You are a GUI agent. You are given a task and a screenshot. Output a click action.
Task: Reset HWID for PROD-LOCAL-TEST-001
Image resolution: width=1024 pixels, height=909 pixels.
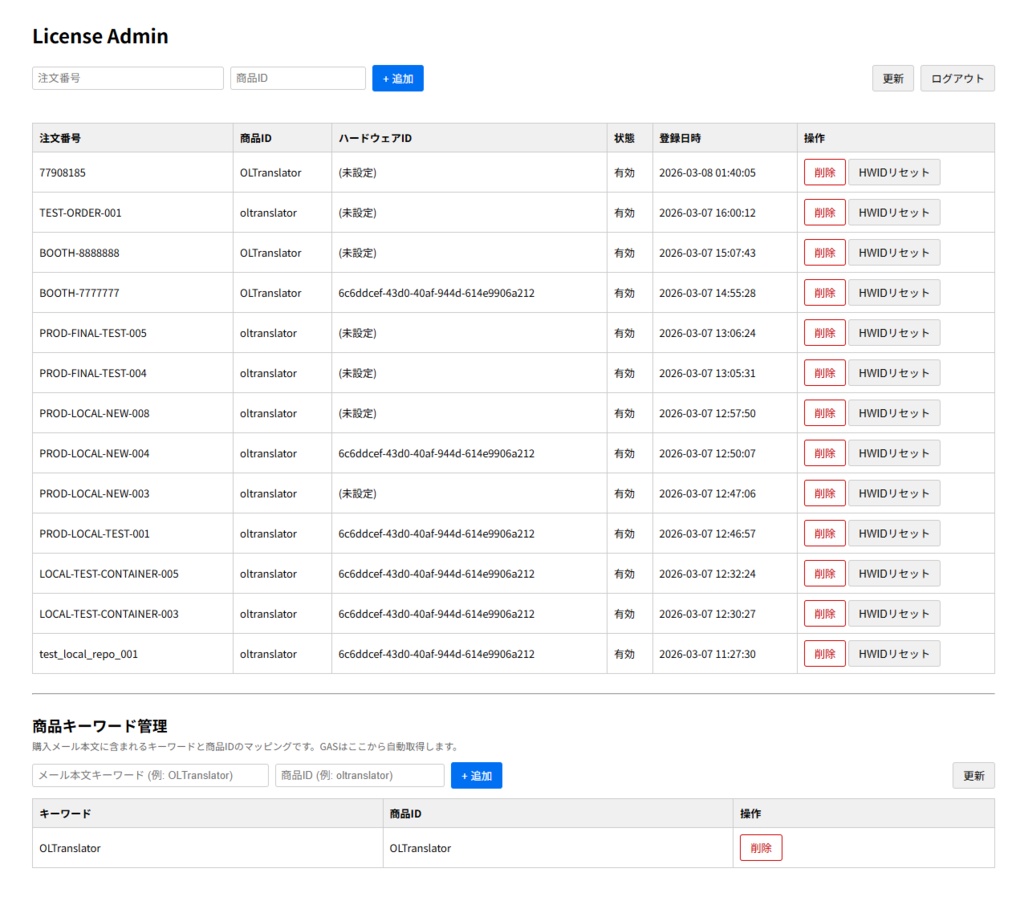point(894,534)
